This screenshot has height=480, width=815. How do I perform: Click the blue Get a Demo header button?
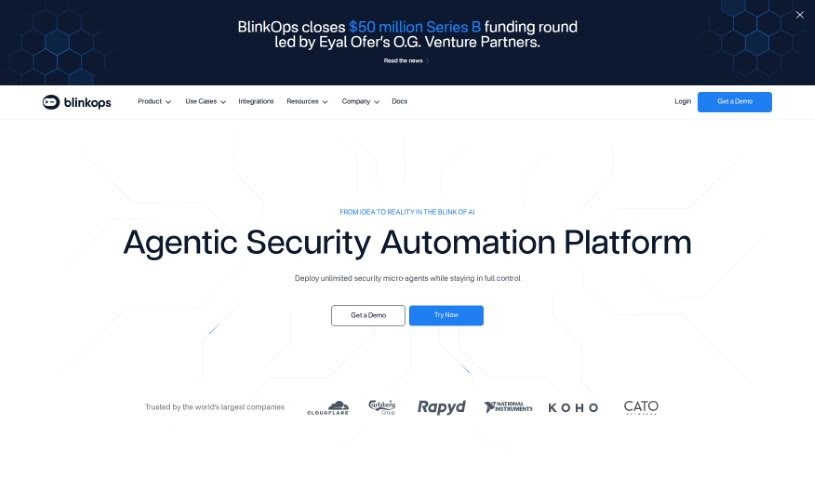[x=734, y=102]
